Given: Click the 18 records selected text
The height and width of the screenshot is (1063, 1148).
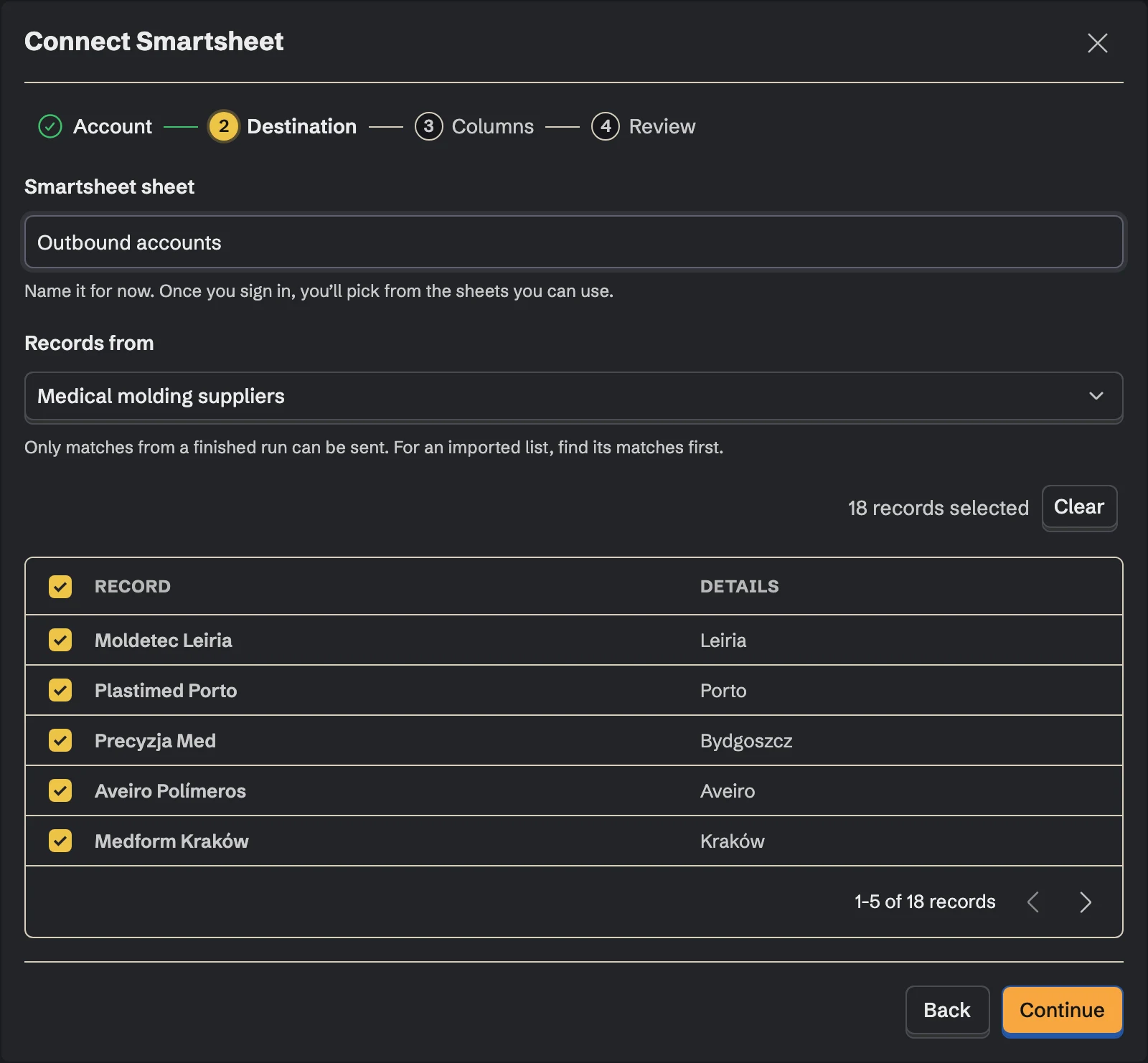Looking at the screenshot, I should click(x=938, y=508).
